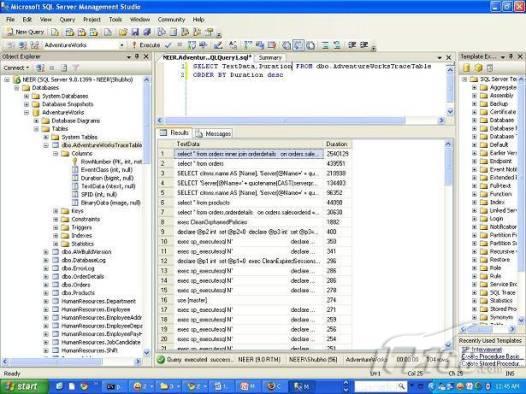Click the Windows start button

pos(23,387)
